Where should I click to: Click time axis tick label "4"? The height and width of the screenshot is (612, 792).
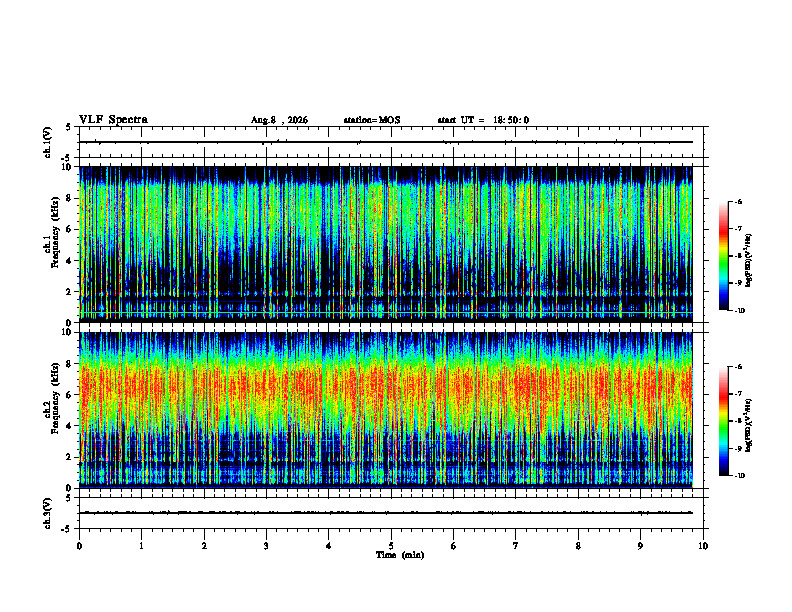[x=329, y=546]
